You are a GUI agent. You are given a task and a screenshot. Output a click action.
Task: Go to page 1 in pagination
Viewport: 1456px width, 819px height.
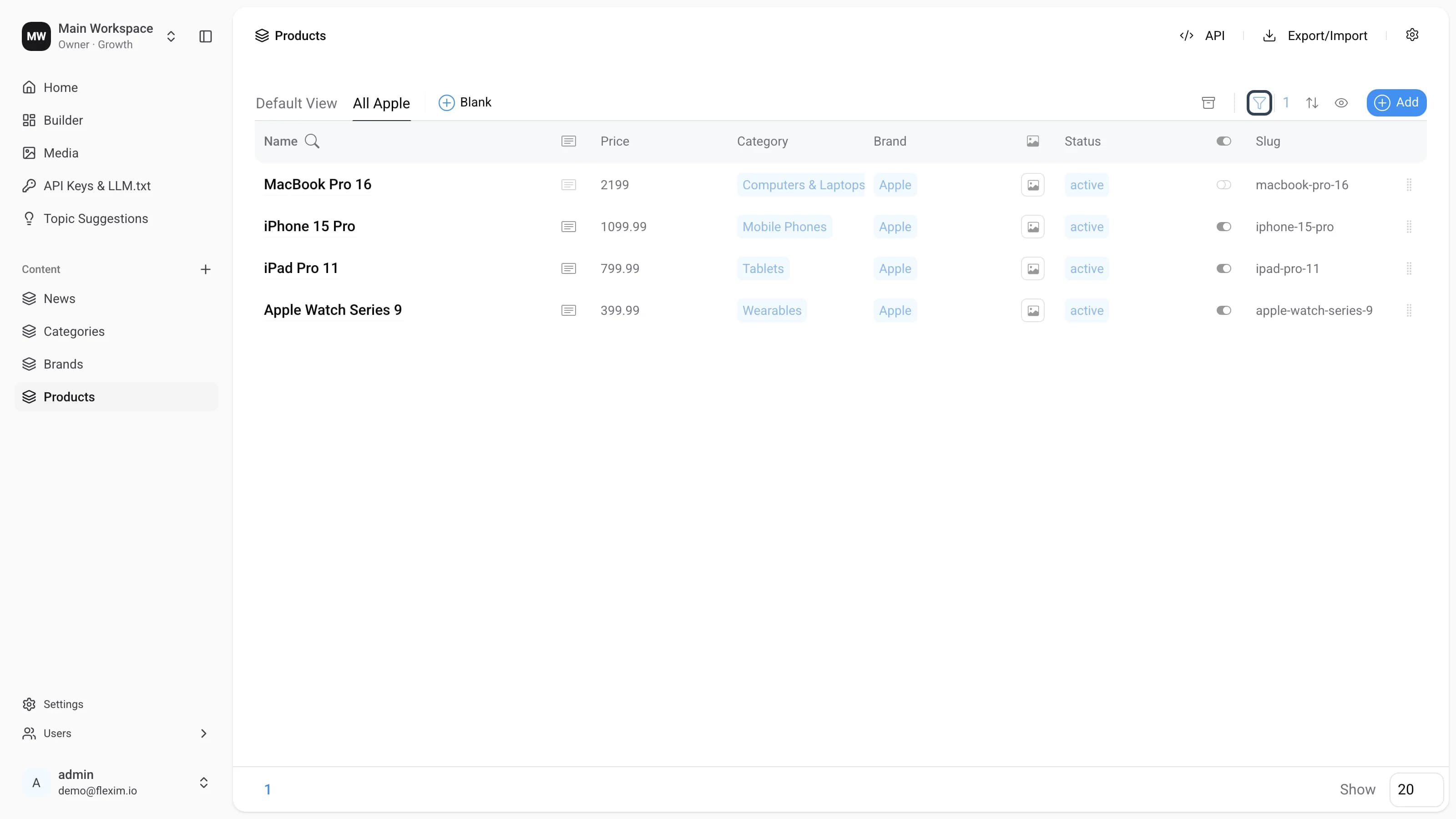click(x=268, y=789)
